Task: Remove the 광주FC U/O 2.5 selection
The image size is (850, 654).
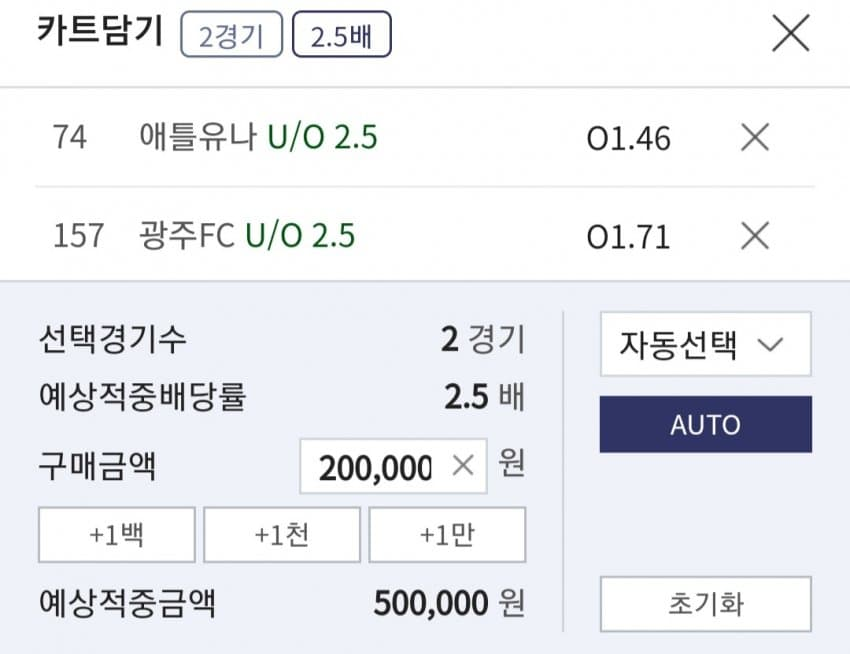Action: click(x=754, y=236)
